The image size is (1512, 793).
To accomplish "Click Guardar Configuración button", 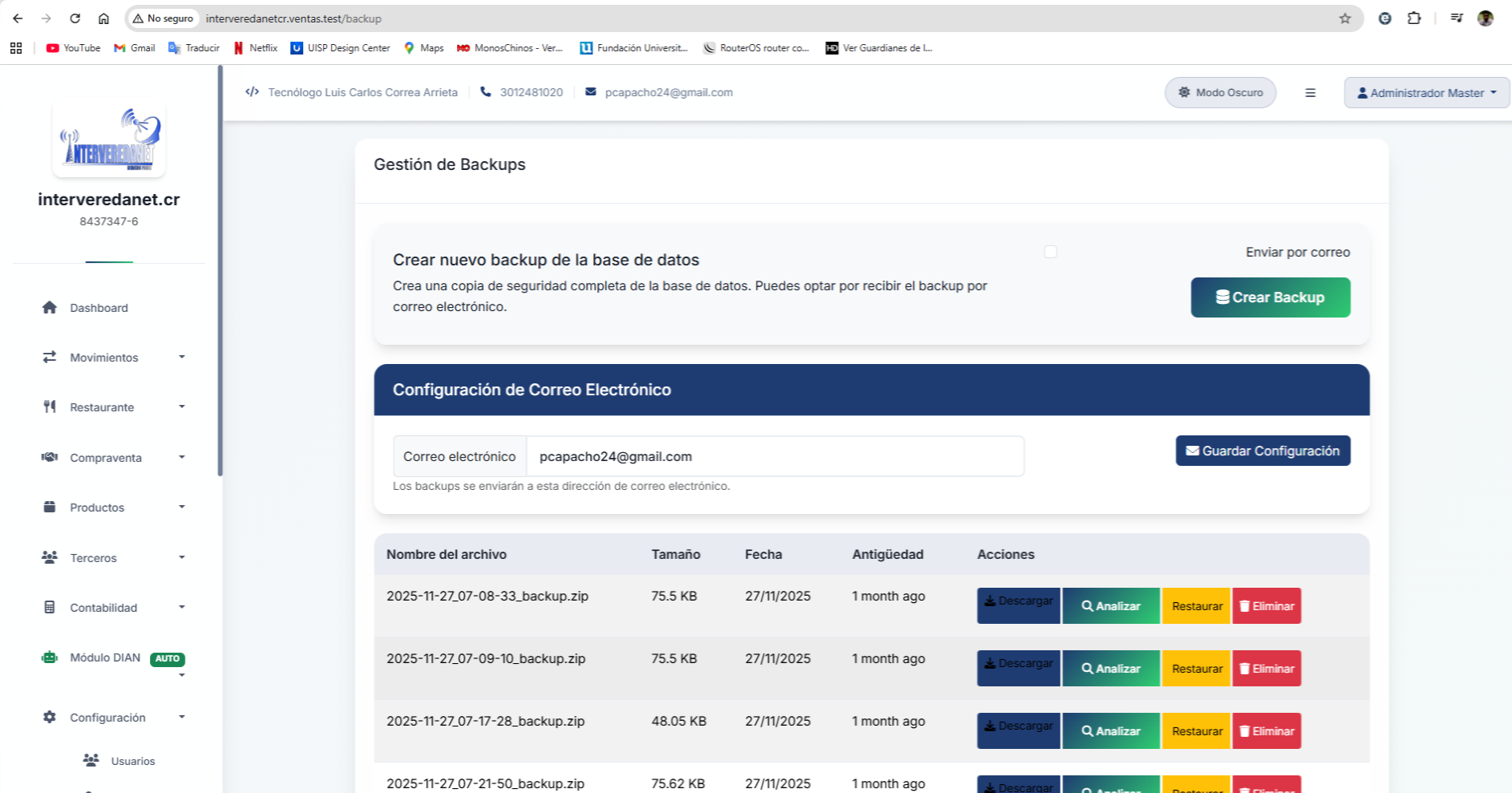I will tap(1263, 451).
